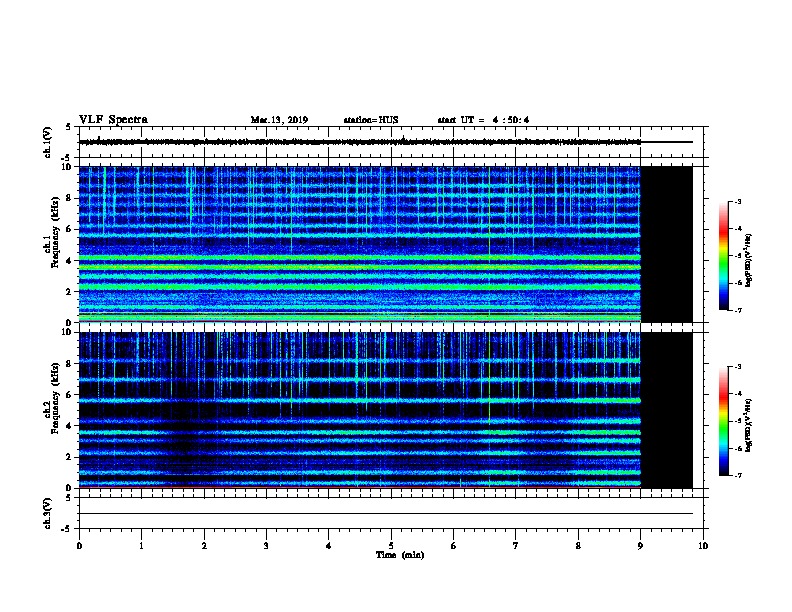Image resolution: width=792 pixels, height=612 pixels.
Task: Click the ch.1 spectrogram "2" kHz tick label
Action: coord(70,292)
